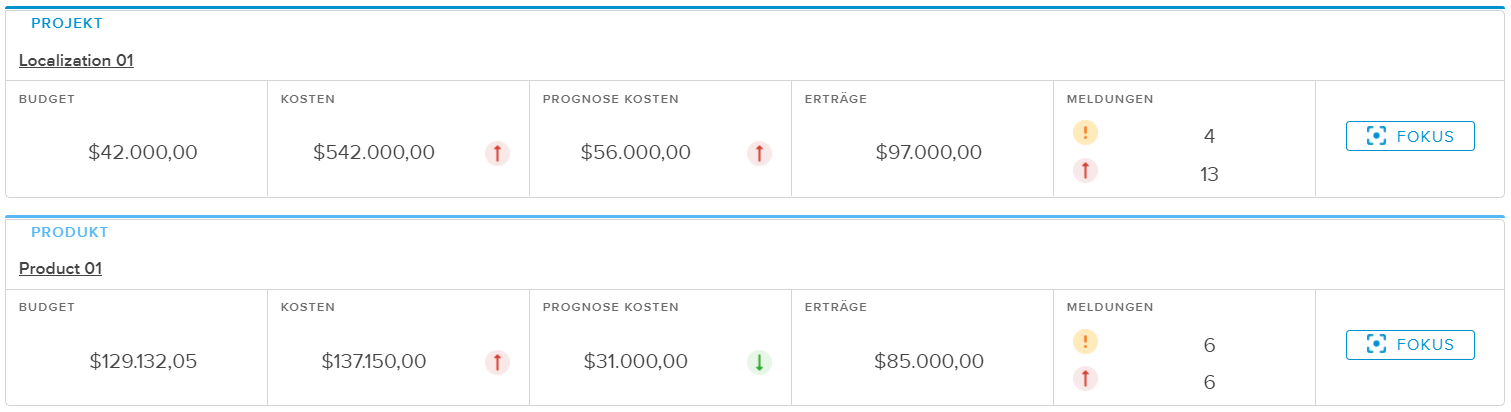Image resolution: width=1511 pixels, height=412 pixels.
Task: Click Product 01 budget value $129.132,05
Action: 143,362
